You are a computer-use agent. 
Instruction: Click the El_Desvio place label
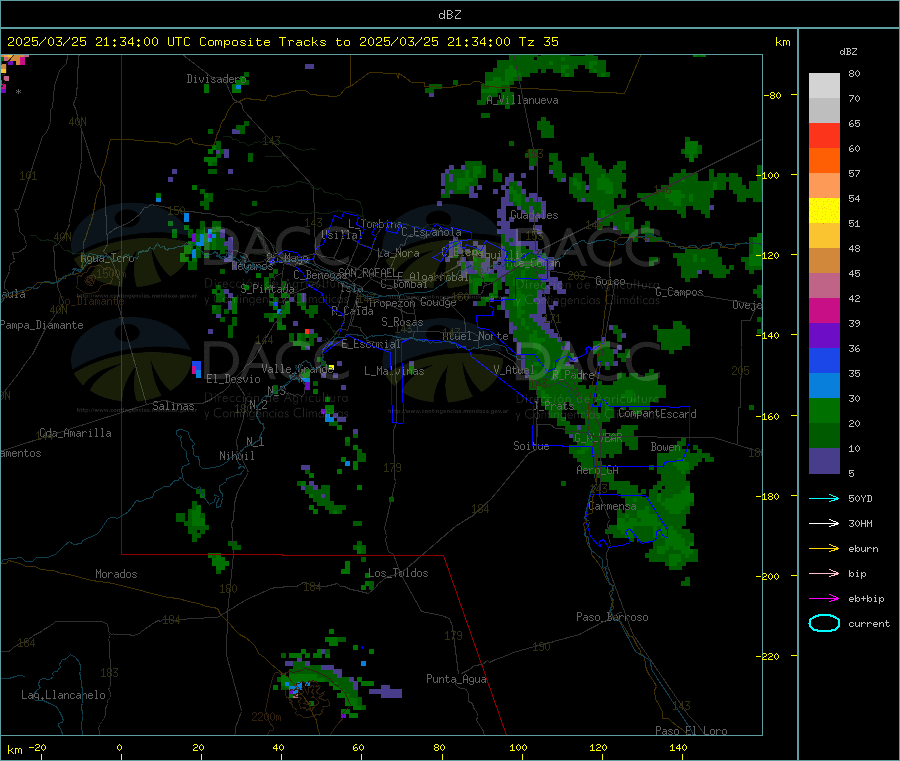coord(233,379)
